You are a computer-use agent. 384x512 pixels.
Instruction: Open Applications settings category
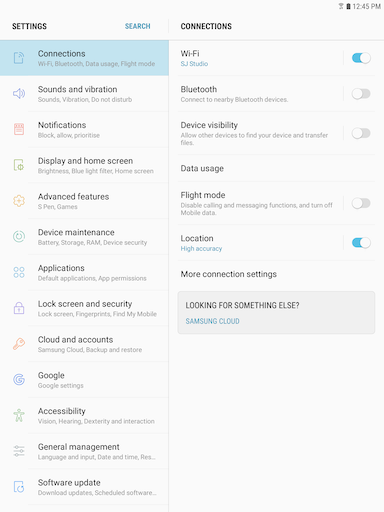(x=84, y=273)
